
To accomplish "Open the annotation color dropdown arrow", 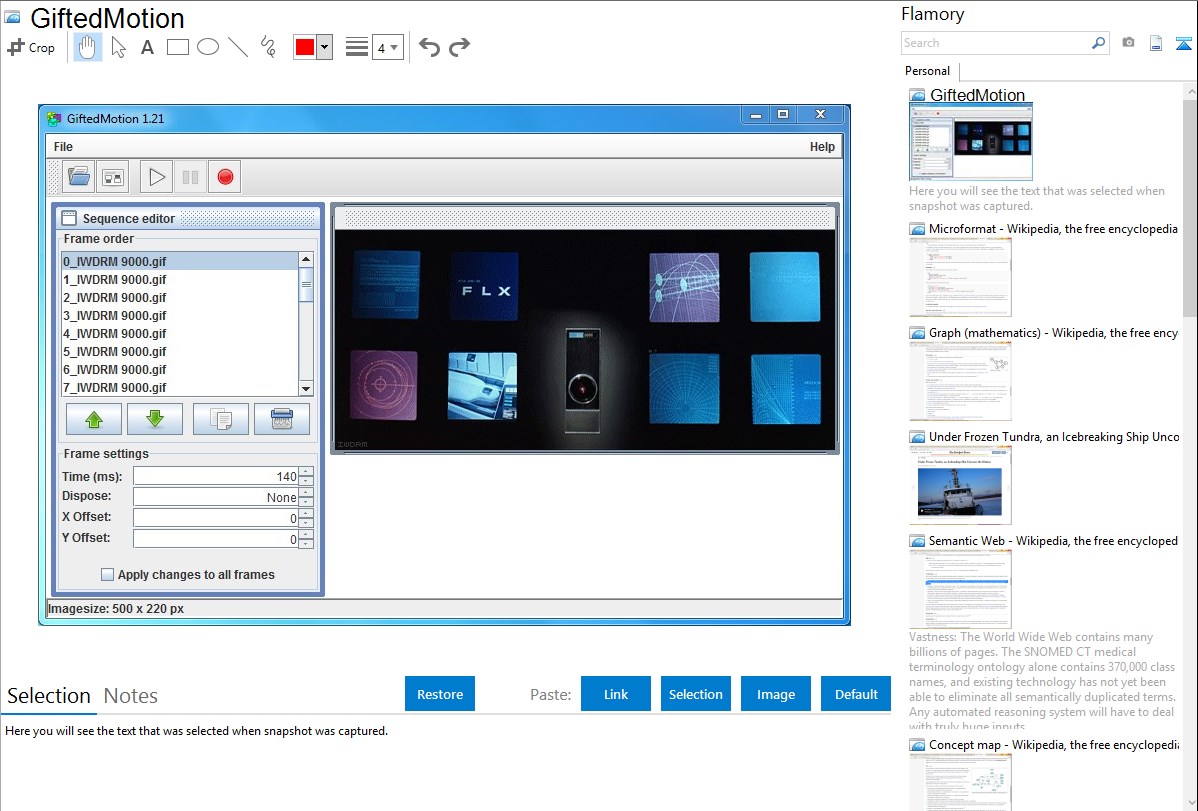I will click(x=325, y=47).
